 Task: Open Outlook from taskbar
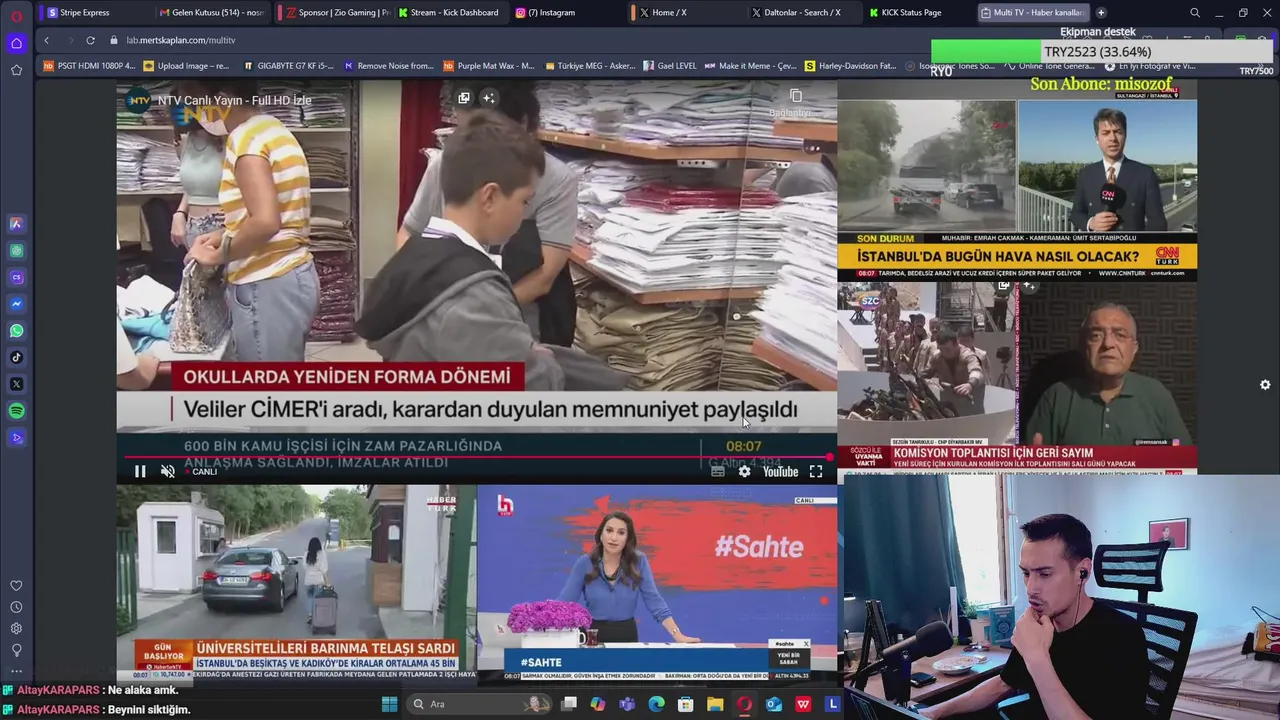pos(774,704)
